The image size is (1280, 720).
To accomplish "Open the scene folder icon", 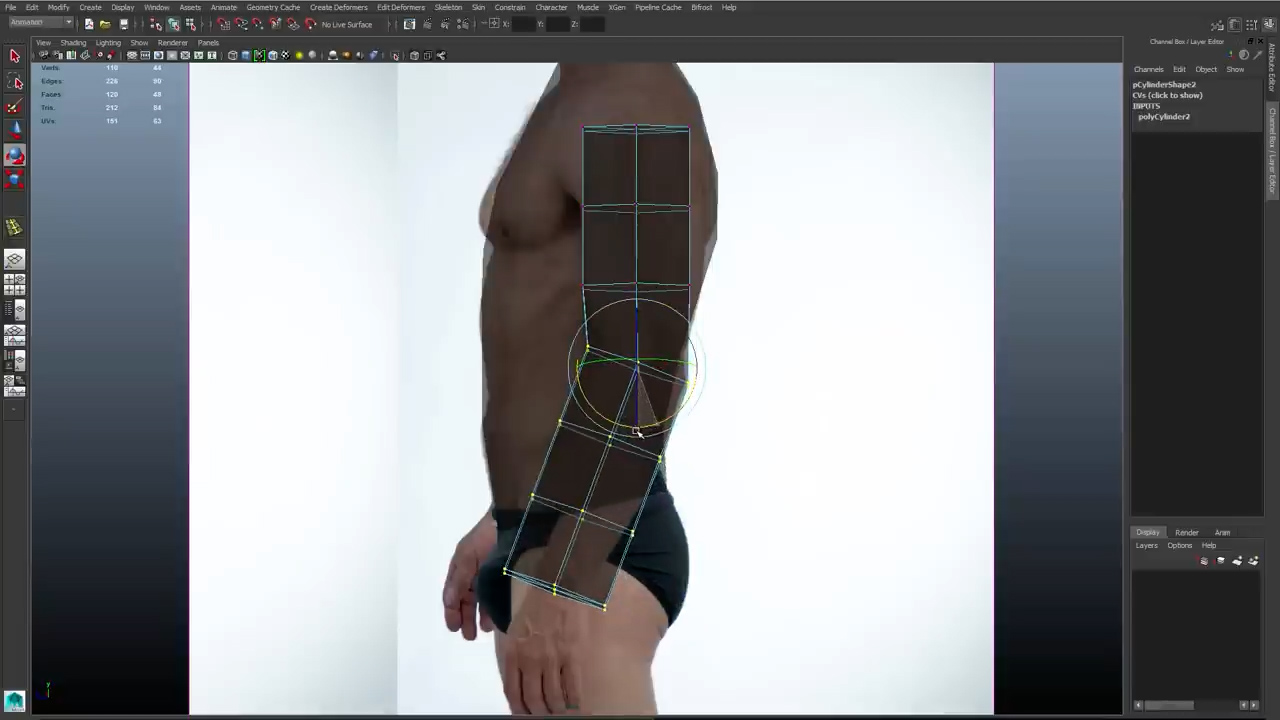I will 105,24.
